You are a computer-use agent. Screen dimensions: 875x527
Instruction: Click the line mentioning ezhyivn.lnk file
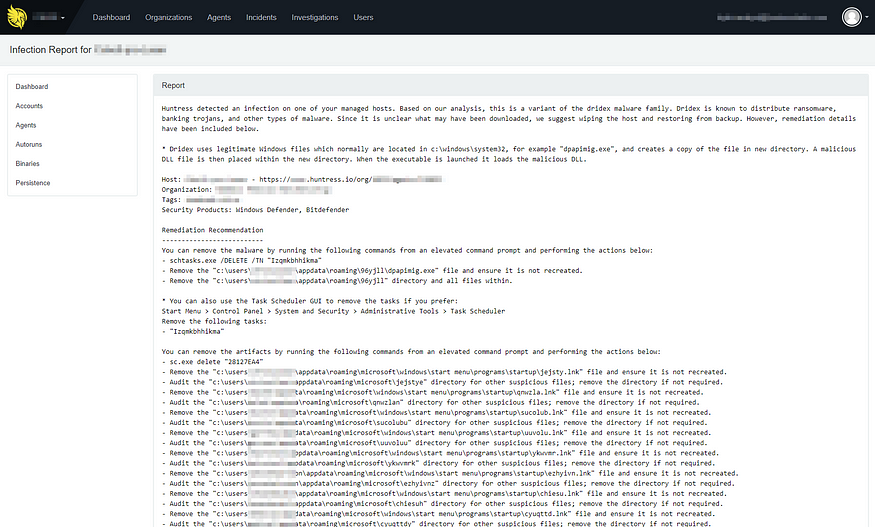[450, 473]
